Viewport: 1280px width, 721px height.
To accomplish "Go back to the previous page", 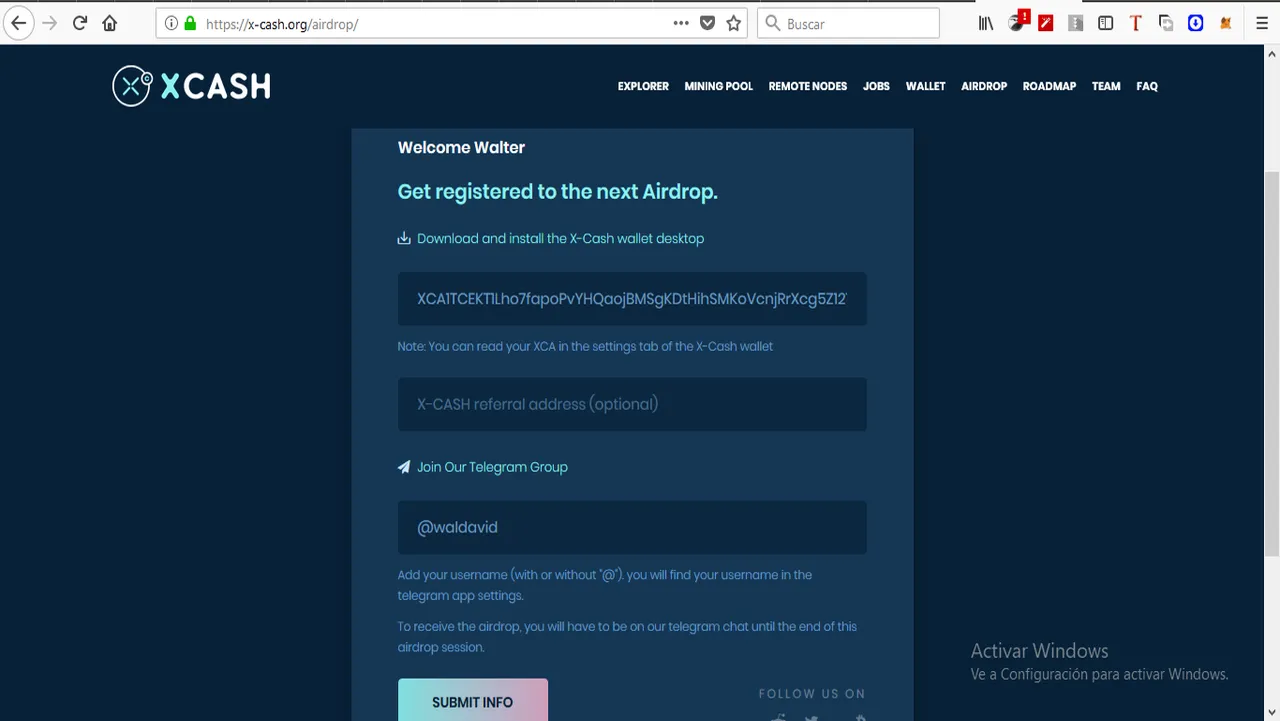I will click(18, 23).
